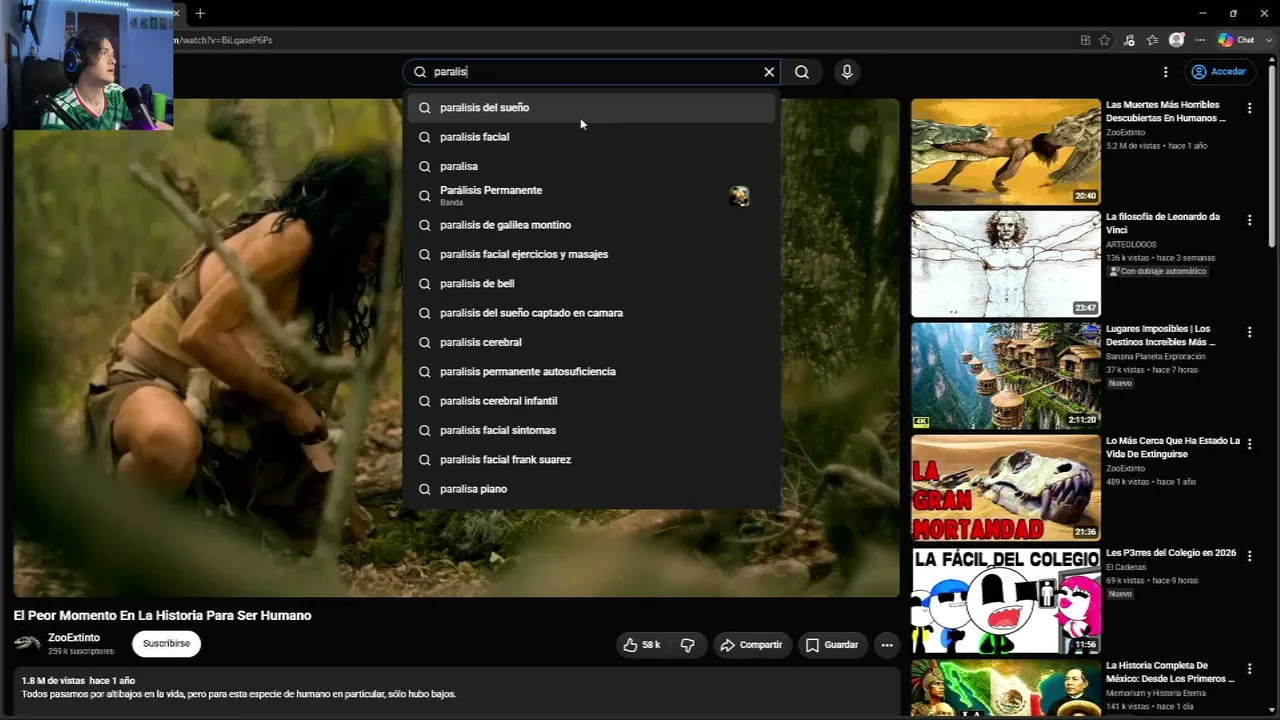Choose suggestion "paralisis cerebral infantil"
The image size is (1280, 720).
[x=591, y=401]
